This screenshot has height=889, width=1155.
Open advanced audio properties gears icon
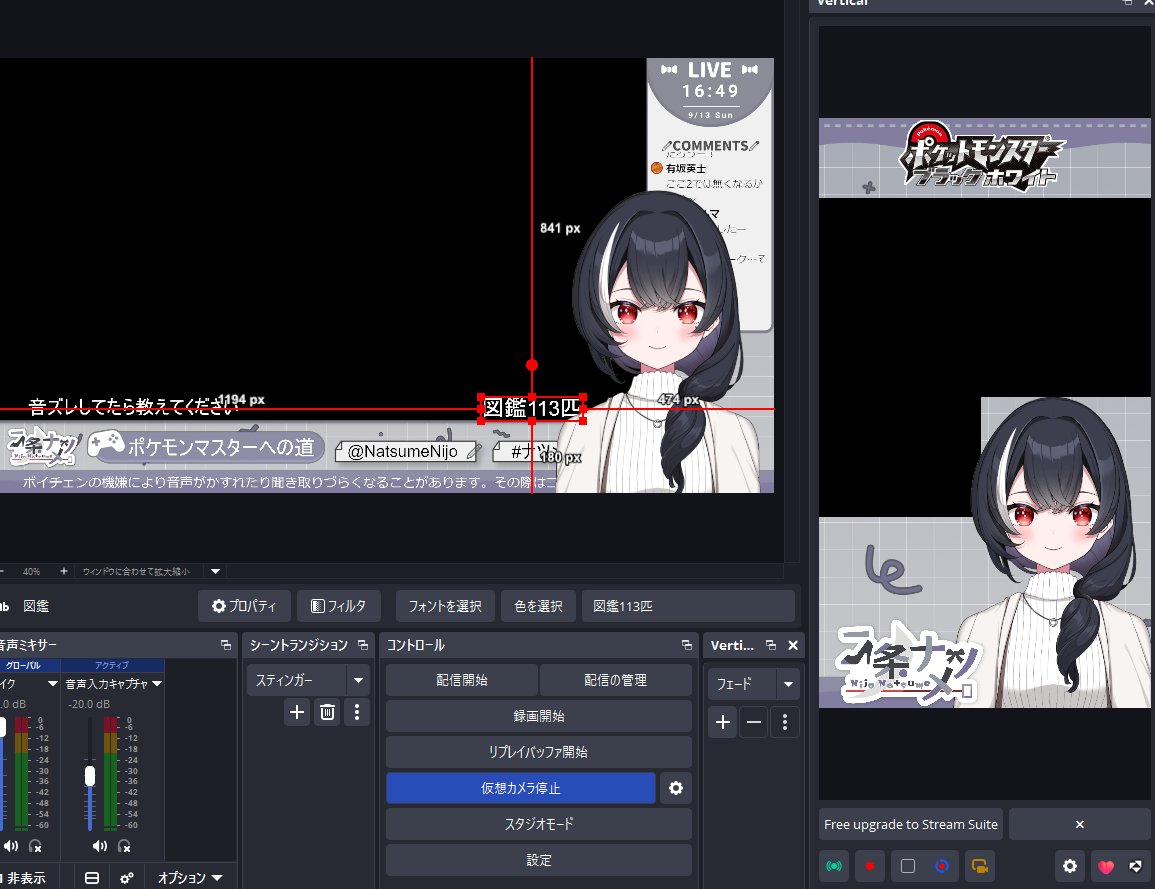pos(127,878)
